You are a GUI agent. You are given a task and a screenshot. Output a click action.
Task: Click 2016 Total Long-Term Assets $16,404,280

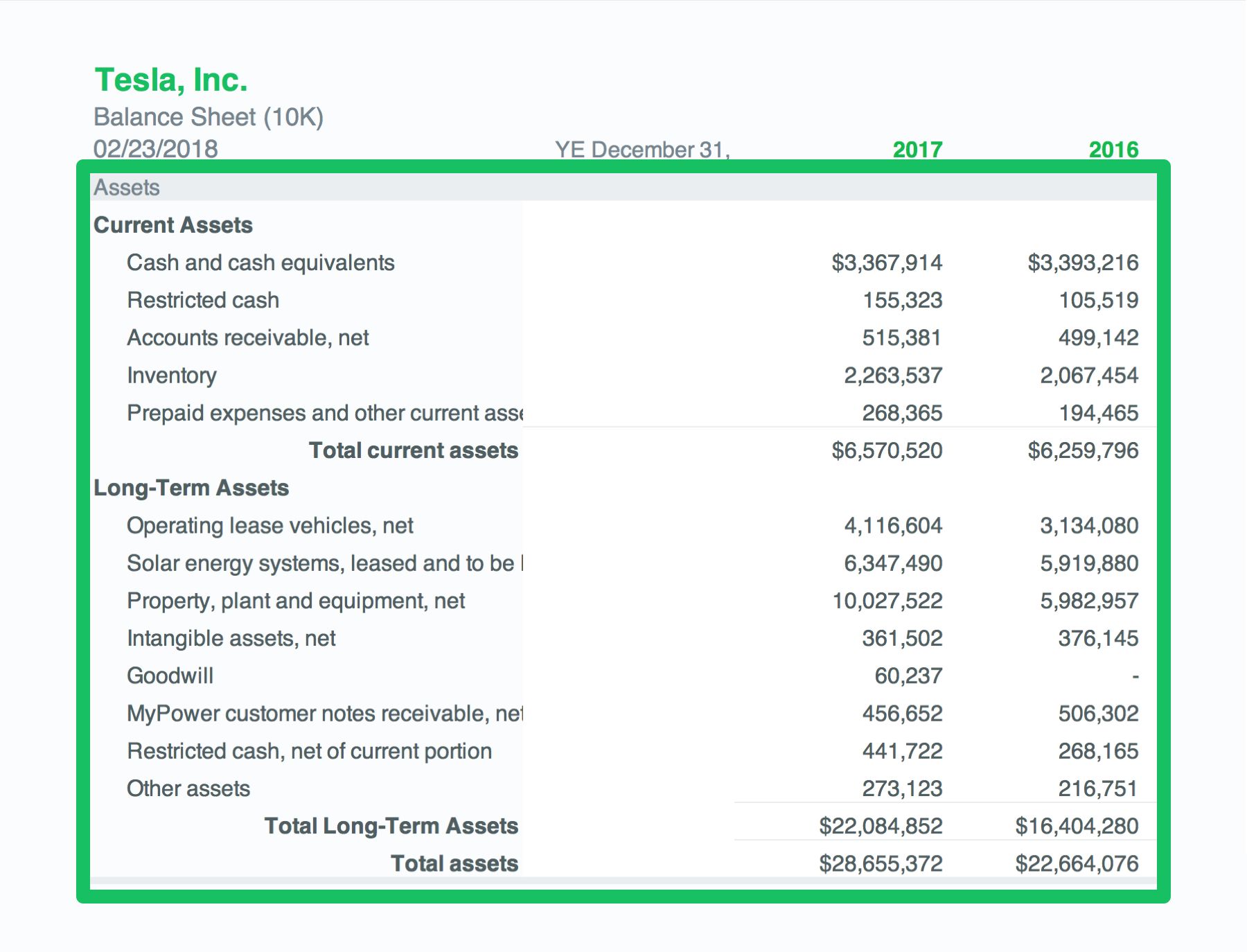(1077, 826)
